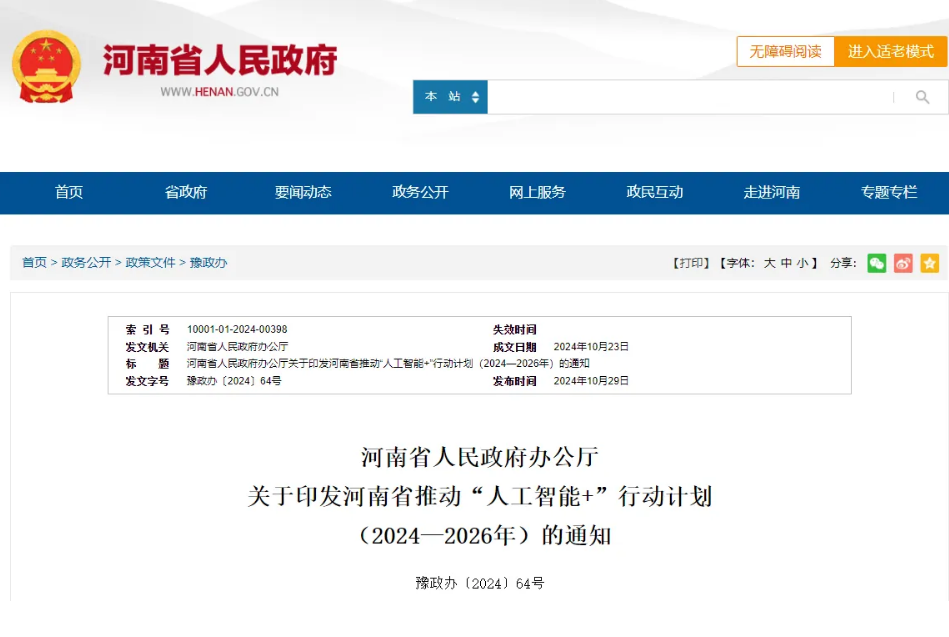Share the article to Weibo
Image resolution: width=949 pixels, height=637 pixels.
[904, 263]
